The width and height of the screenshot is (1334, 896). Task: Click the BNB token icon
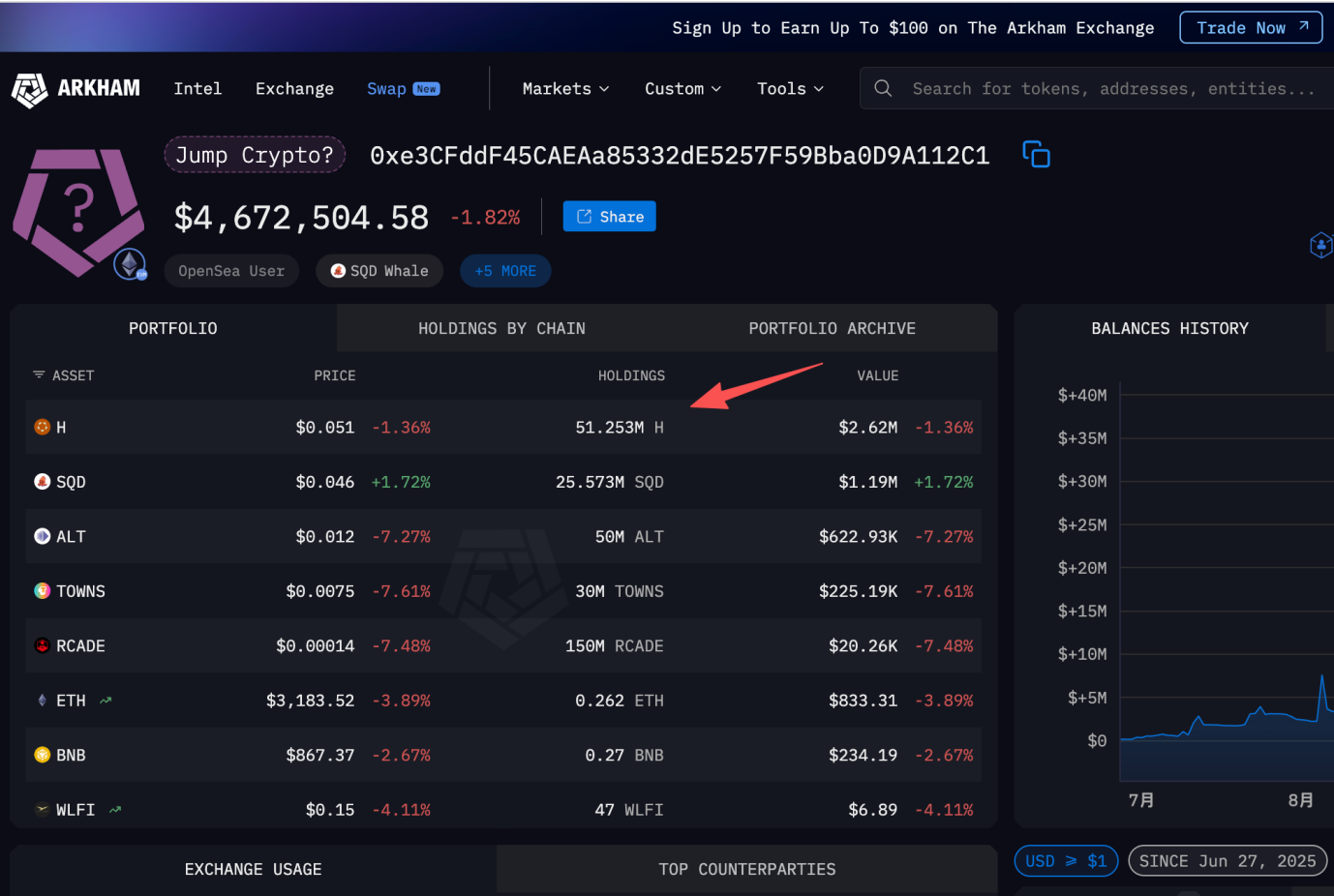coord(43,755)
